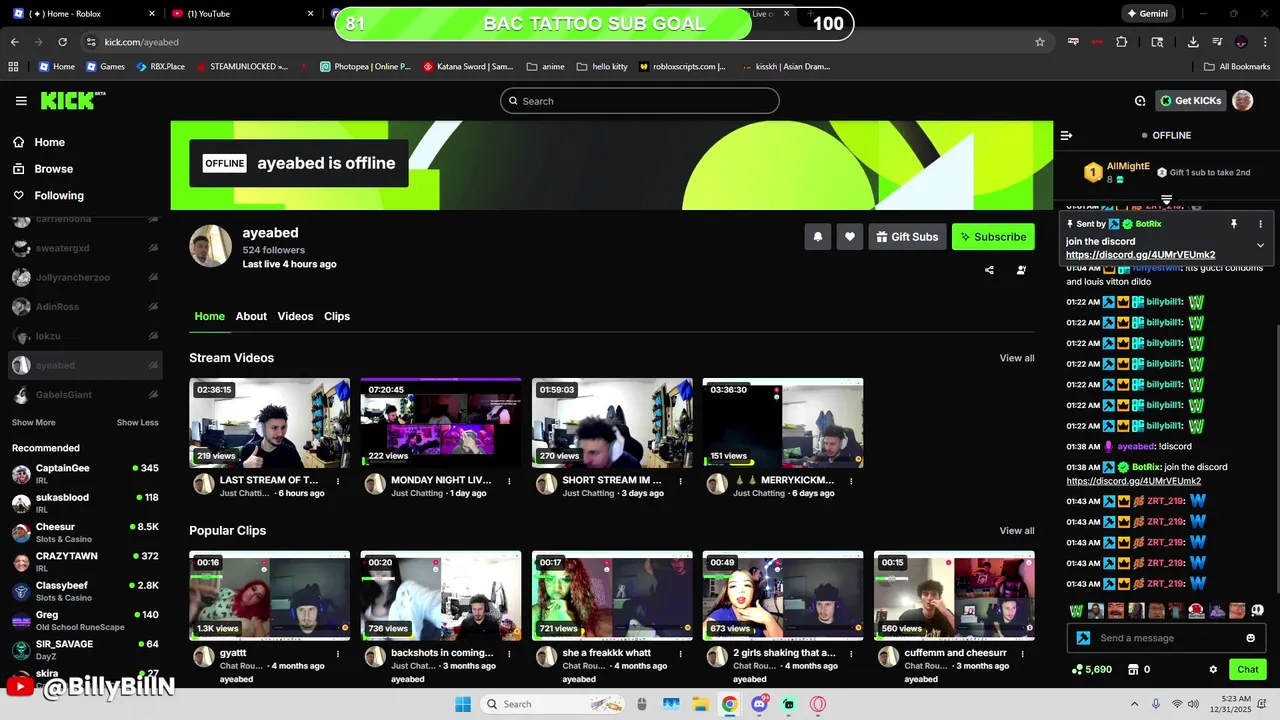Click the 5,690 channel points balance
This screenshot has width=1280, height=720.
pos(1092,670)
